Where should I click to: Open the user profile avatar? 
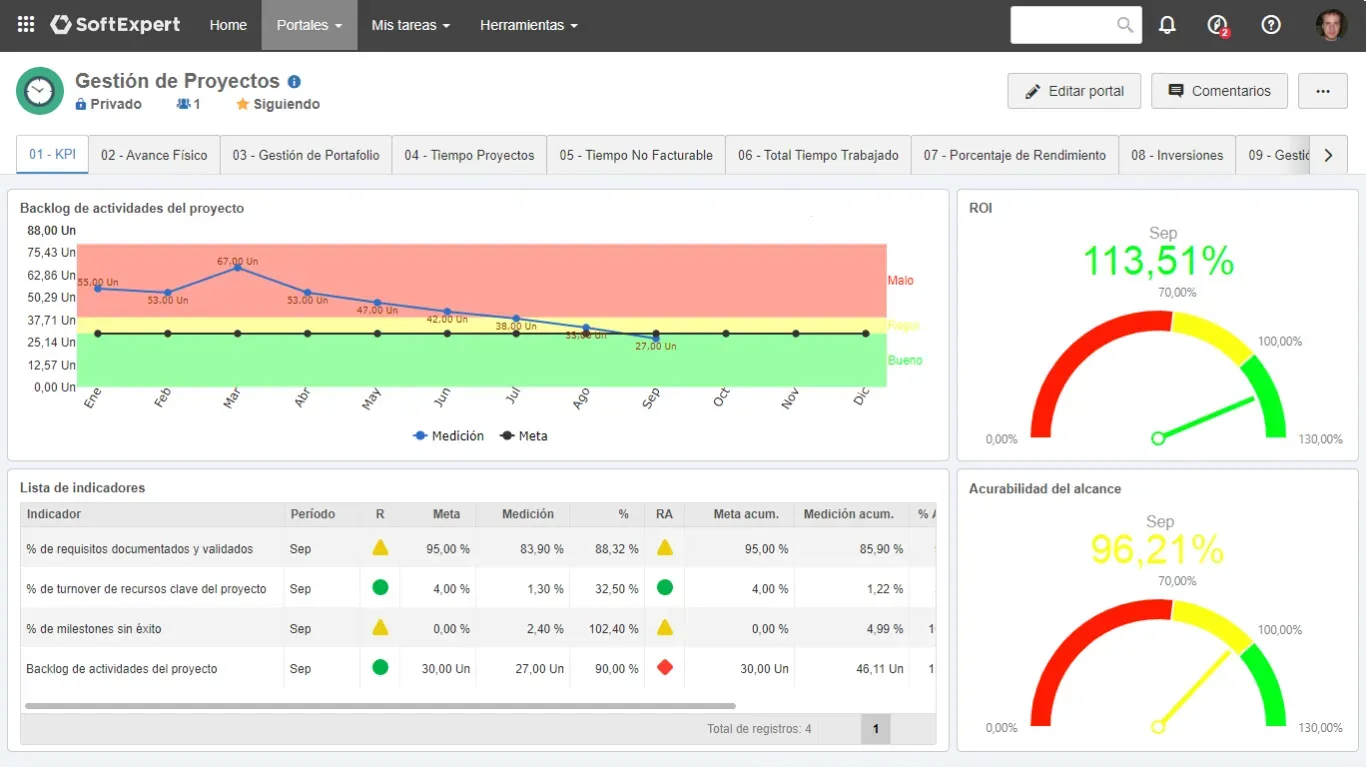pos(1331,25)
